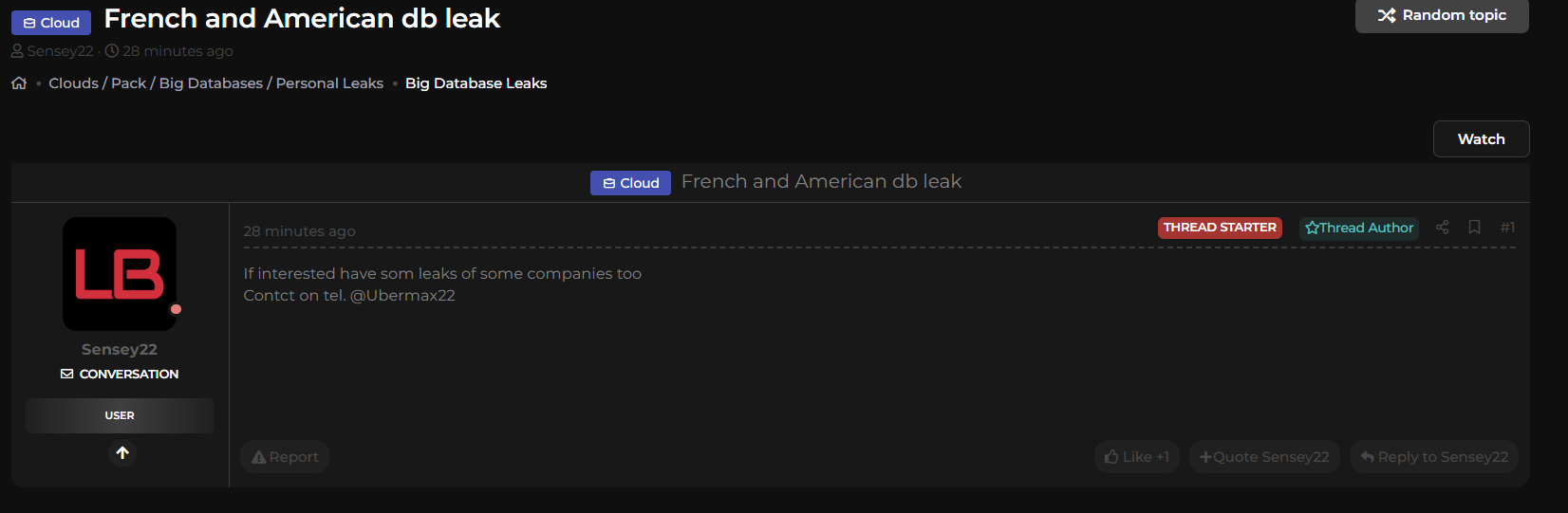Click the Random topic button
The height and width of the screenshot is (513, 1568).
tap(1441, 16)
